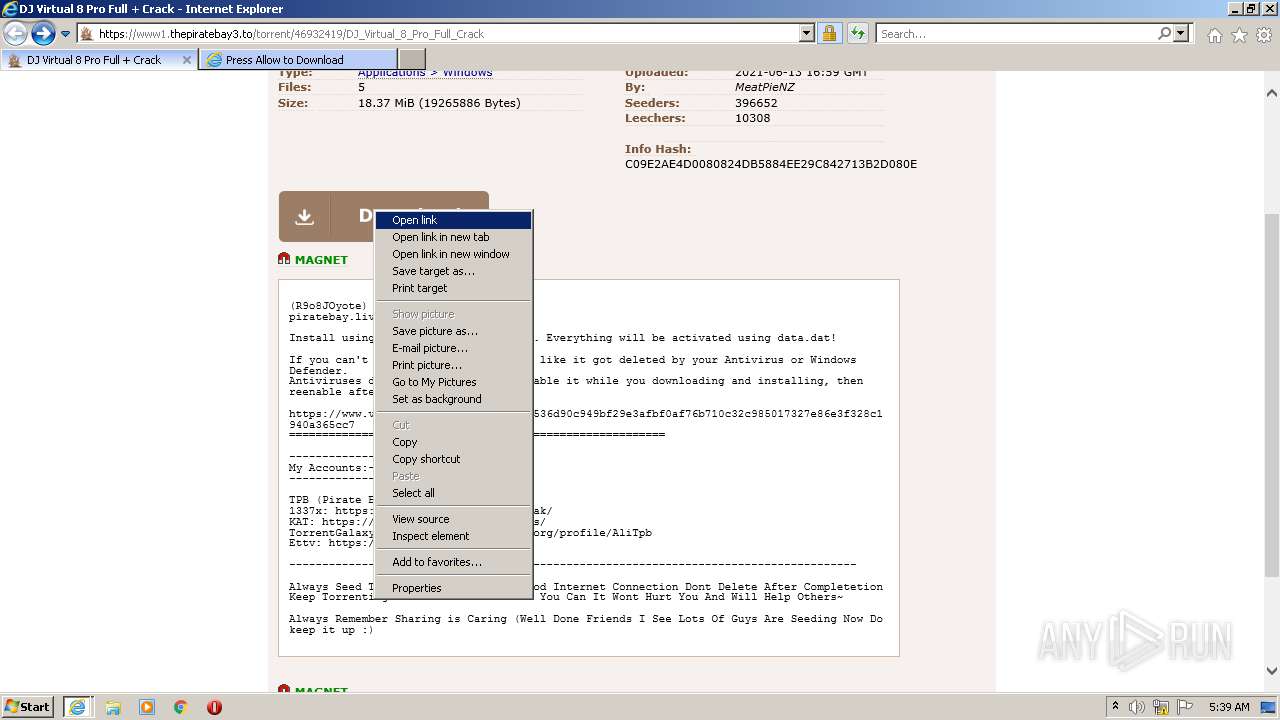Open Properties from context menu
Screen dimensions: 1280x720
[x=453, y=588]
